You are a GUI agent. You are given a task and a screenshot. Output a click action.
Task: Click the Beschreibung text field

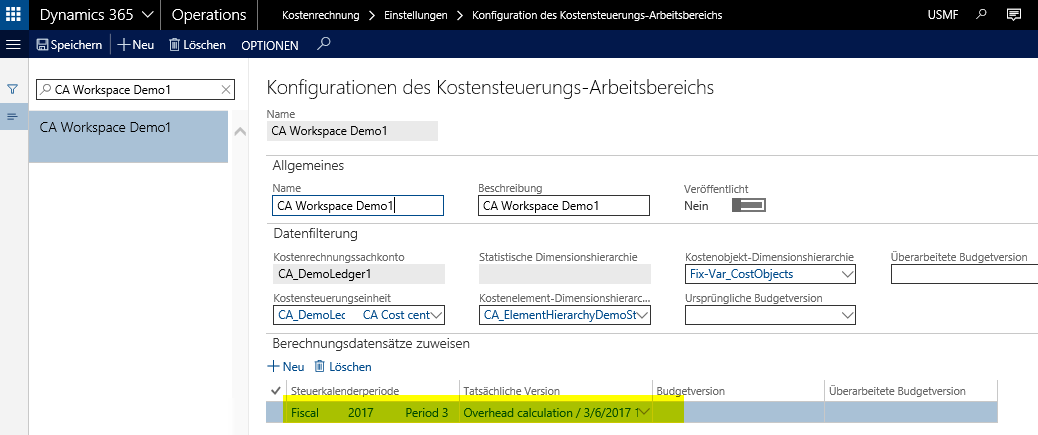click(563, 206)
